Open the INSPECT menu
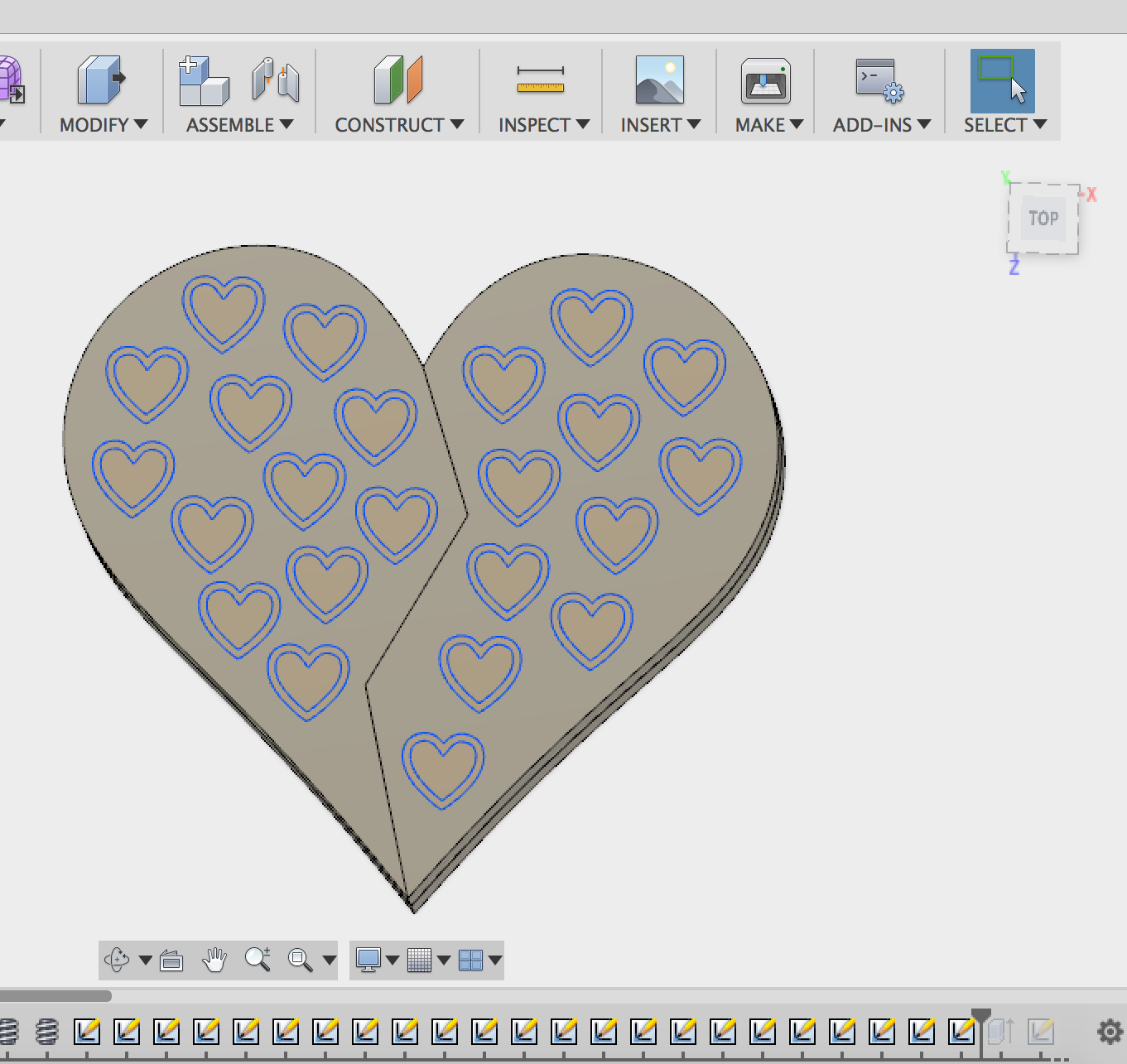The width and height of the screenshot is (1127, 1064). 544,125
